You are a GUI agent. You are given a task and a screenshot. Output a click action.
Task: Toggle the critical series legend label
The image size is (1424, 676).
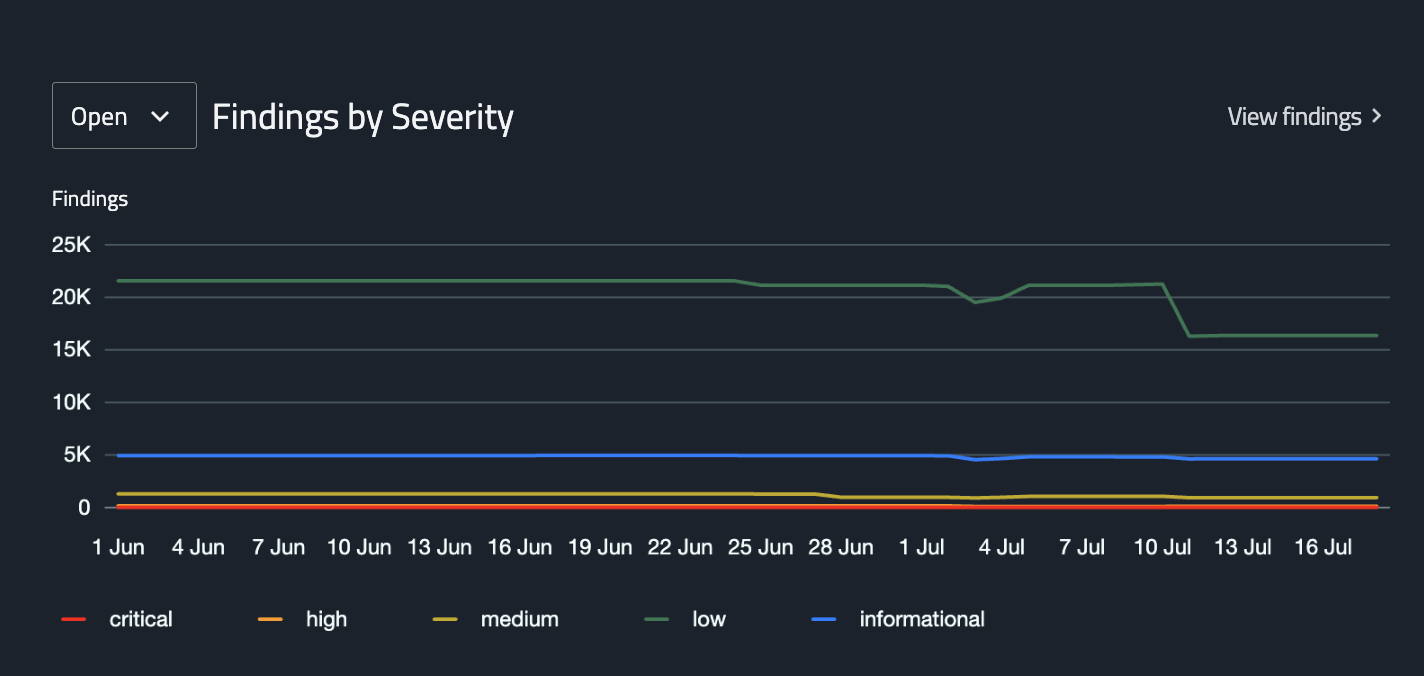(x=141, y=619)
